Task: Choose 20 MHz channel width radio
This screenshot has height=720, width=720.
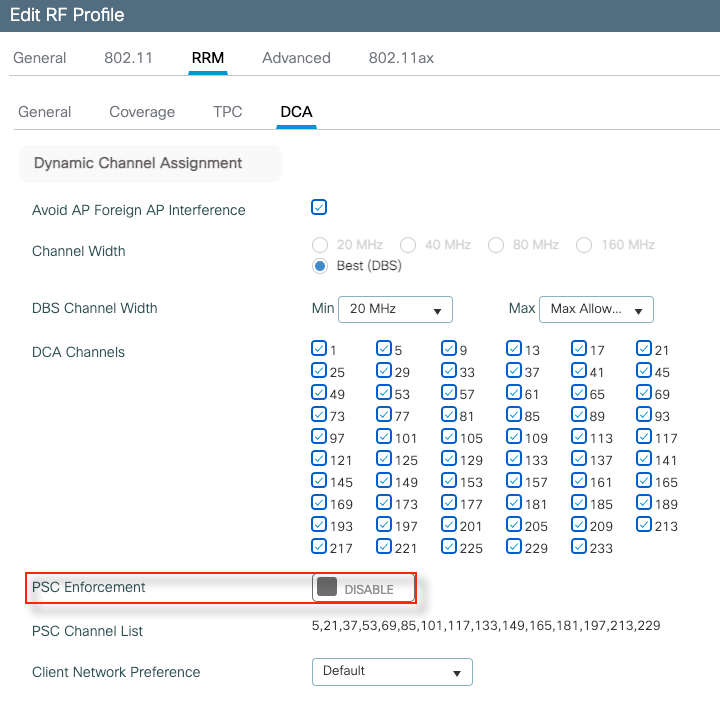Action: tap(320, 245)
